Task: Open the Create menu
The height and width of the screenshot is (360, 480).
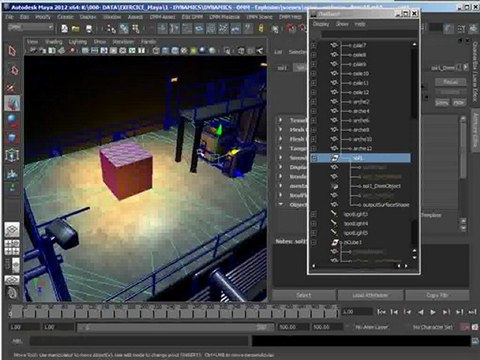Action: [65, 17]
